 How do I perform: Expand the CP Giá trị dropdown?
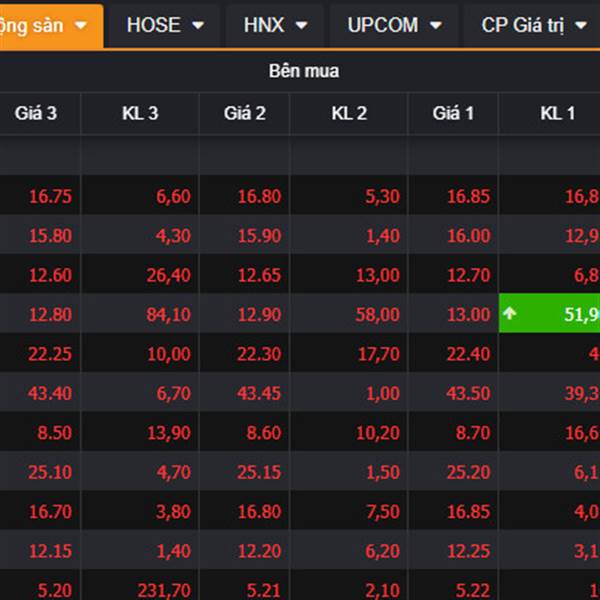pyautogui.click(x=533, y=25)
